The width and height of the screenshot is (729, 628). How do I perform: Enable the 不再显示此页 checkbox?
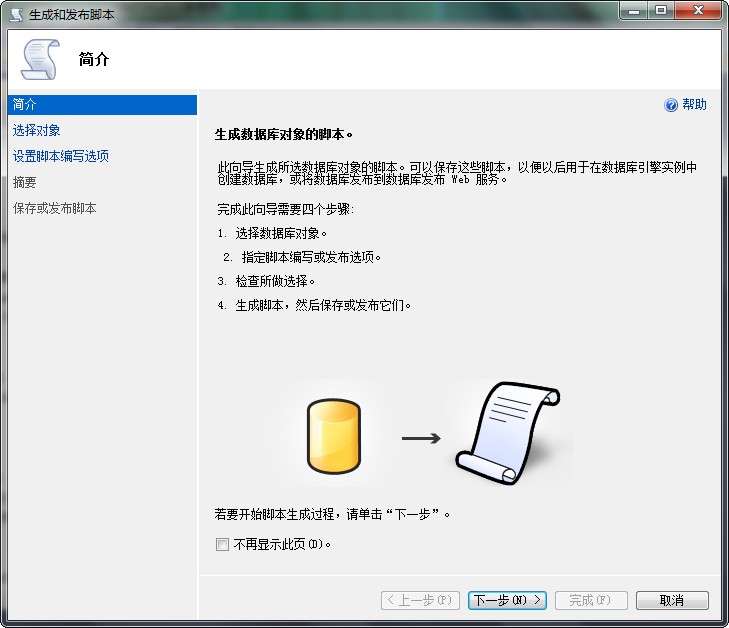tap(222, 544)
